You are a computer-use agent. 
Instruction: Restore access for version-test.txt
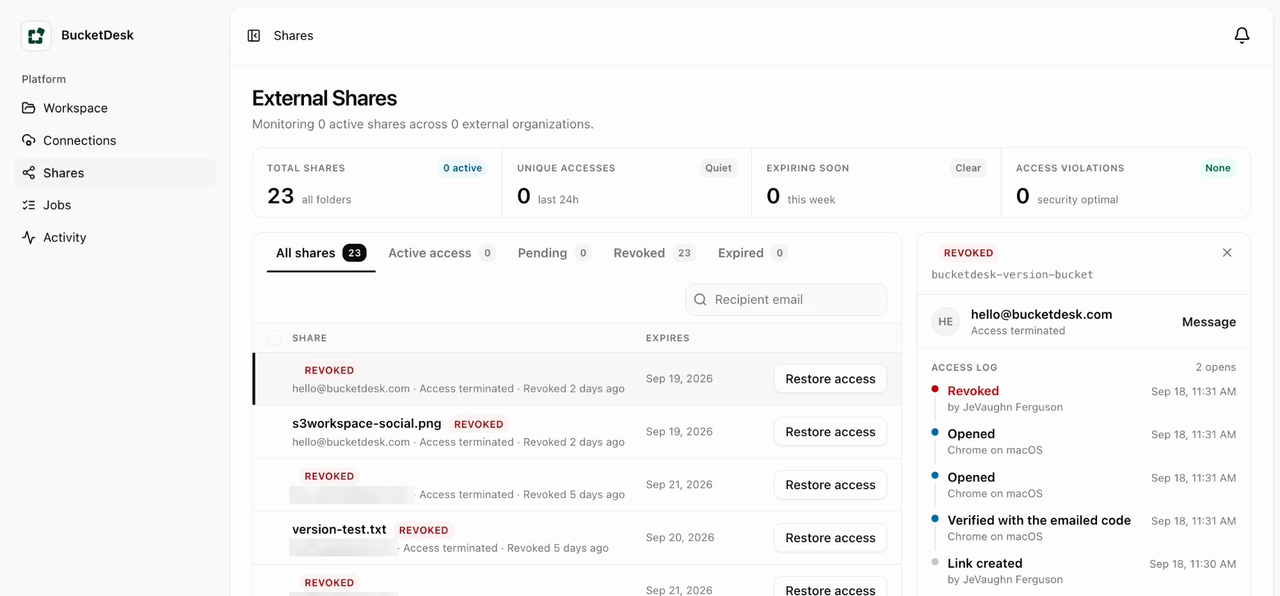pyautogui.click(x=830, y=538)
